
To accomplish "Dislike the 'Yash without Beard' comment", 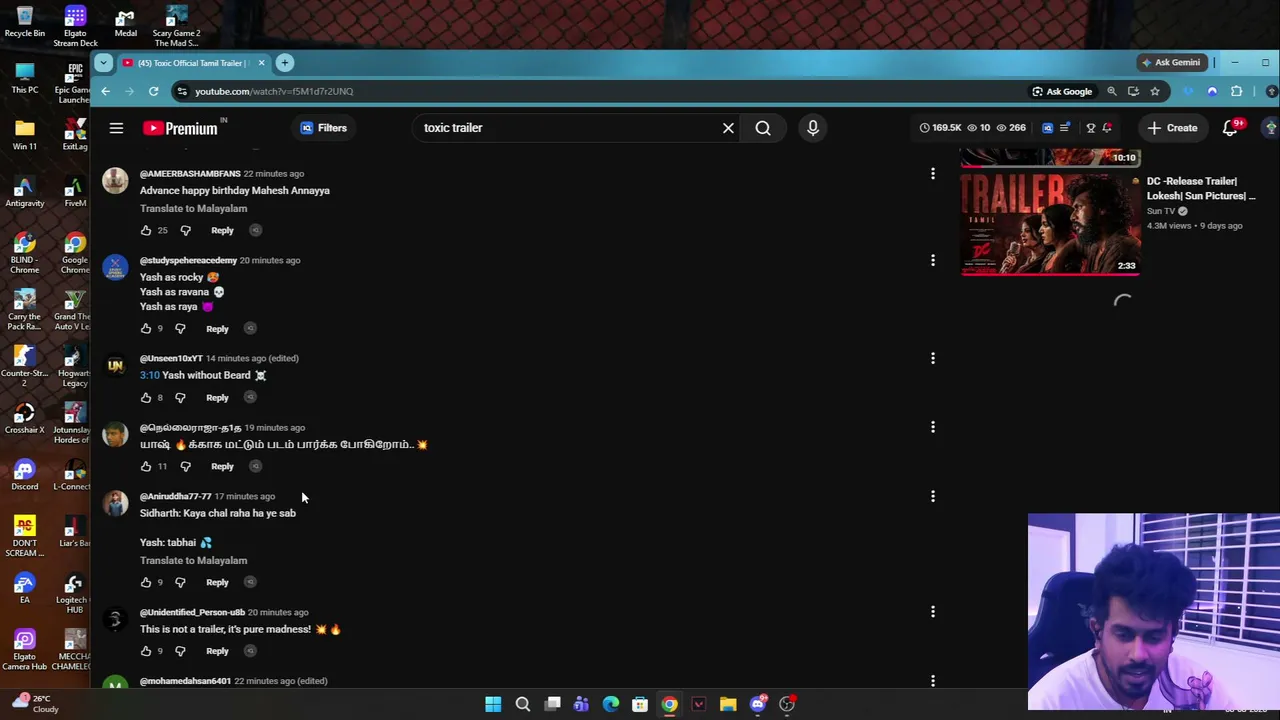I will tap(180, 397).
